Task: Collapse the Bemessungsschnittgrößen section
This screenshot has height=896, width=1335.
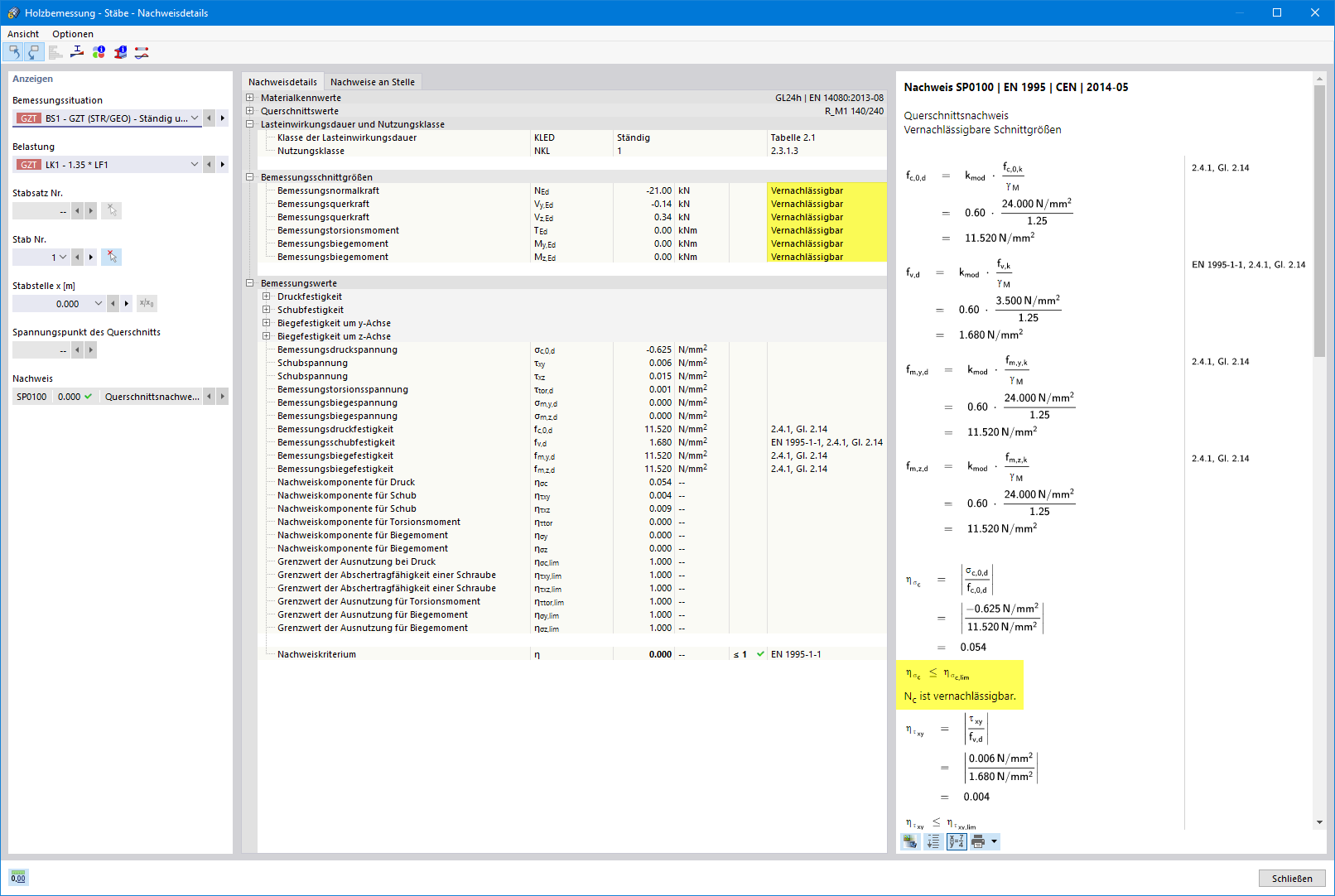Action: (250, 177)
